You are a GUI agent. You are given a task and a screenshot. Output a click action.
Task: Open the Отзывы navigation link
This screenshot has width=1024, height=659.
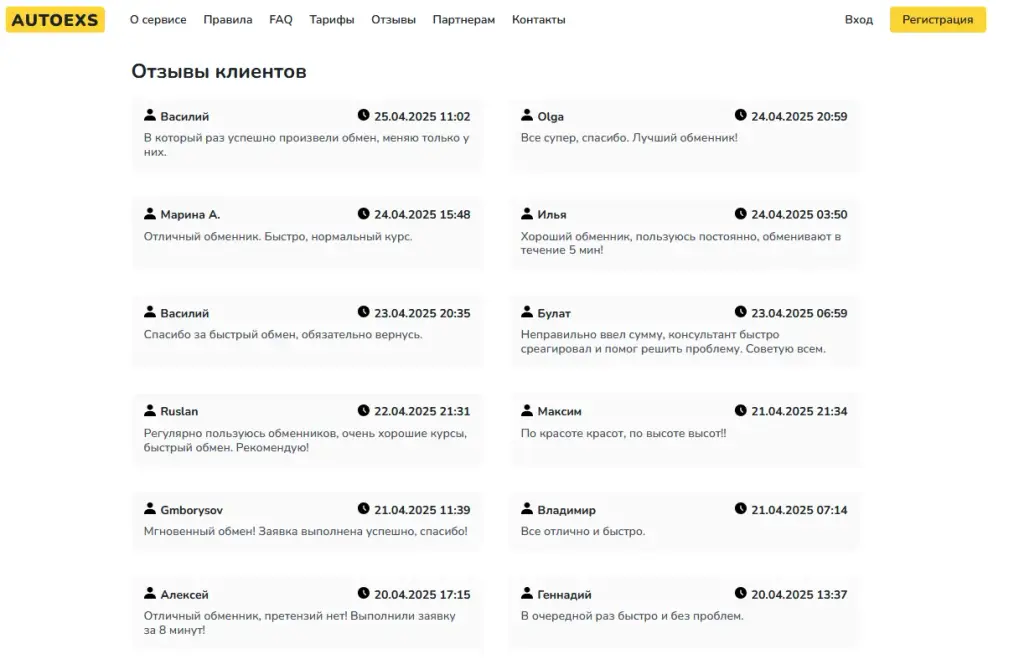[393, 20]
